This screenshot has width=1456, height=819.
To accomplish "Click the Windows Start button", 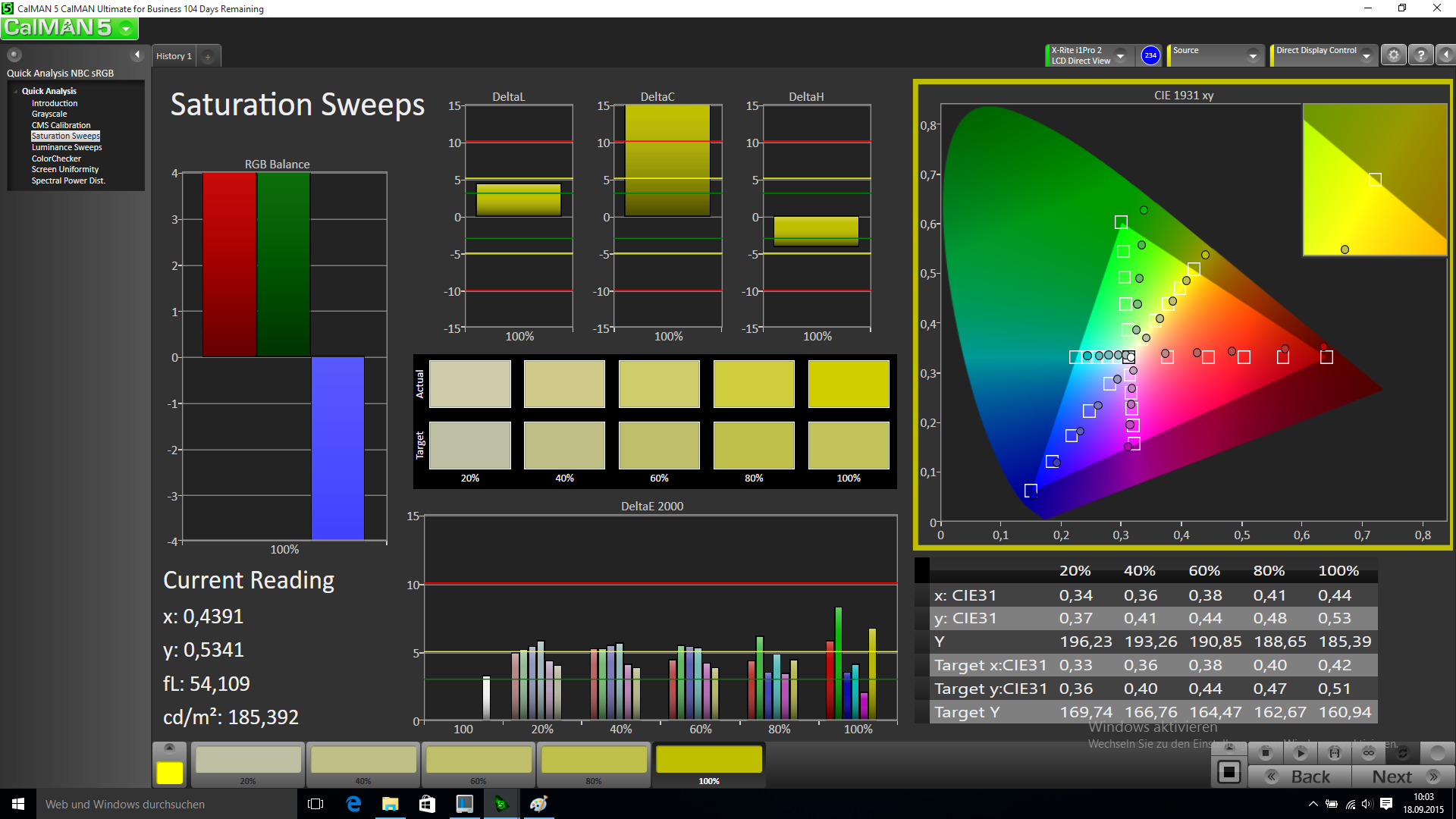I will click(18, 804).
